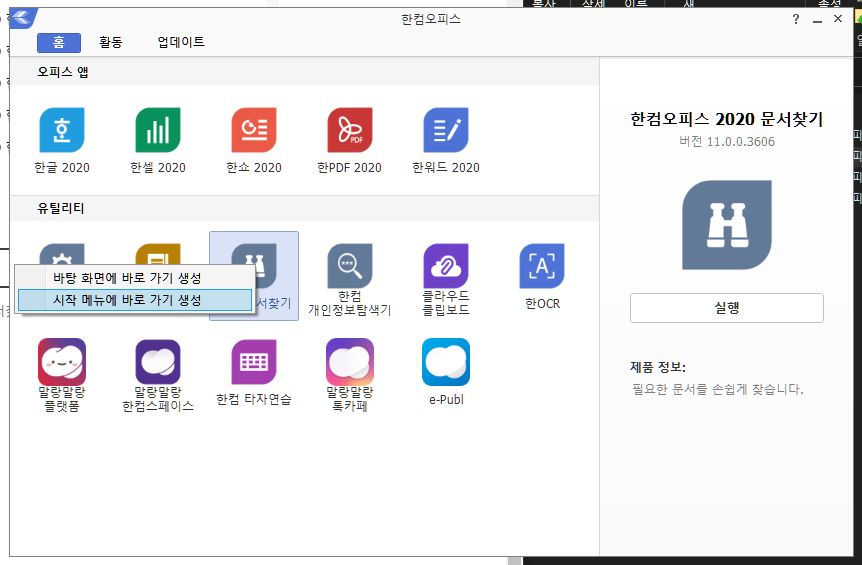
Task: Open help with the question mark icon
Action: pyautogui.click(x=795, y=19)
